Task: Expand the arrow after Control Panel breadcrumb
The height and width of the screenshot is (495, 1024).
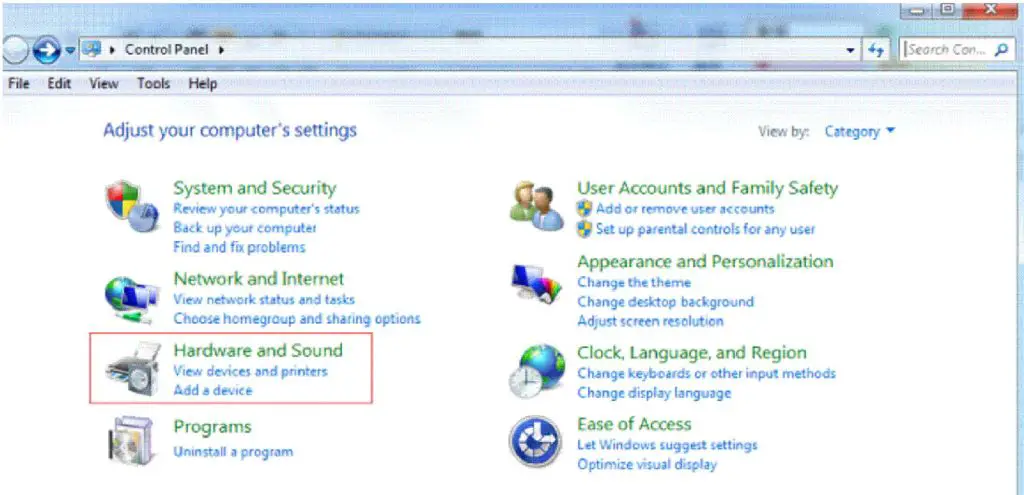Action: 221,49
